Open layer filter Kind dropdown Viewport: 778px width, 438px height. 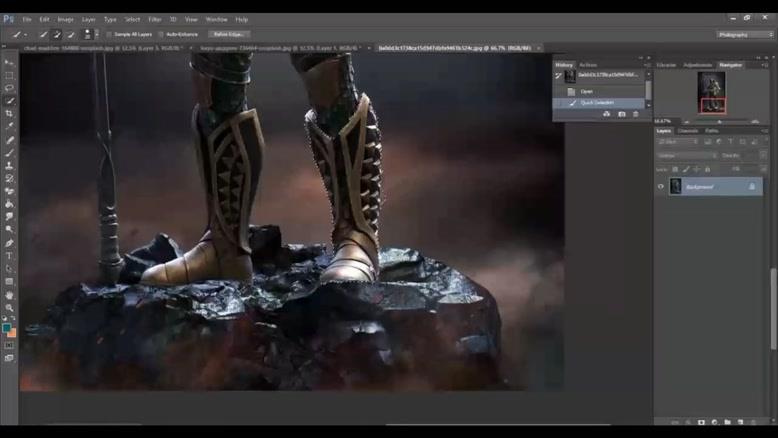(x=678, y=141)
